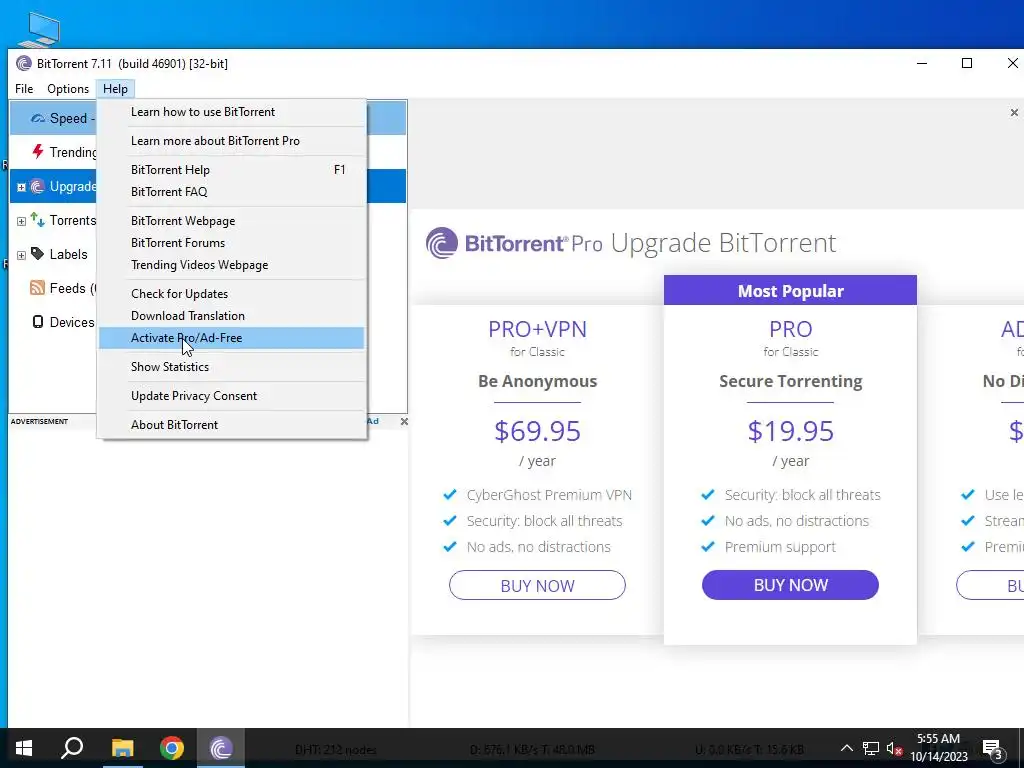Screen dimensions: 1024x768
Task: Expand the Labels tree node
Action: click(x=21, y=255)
